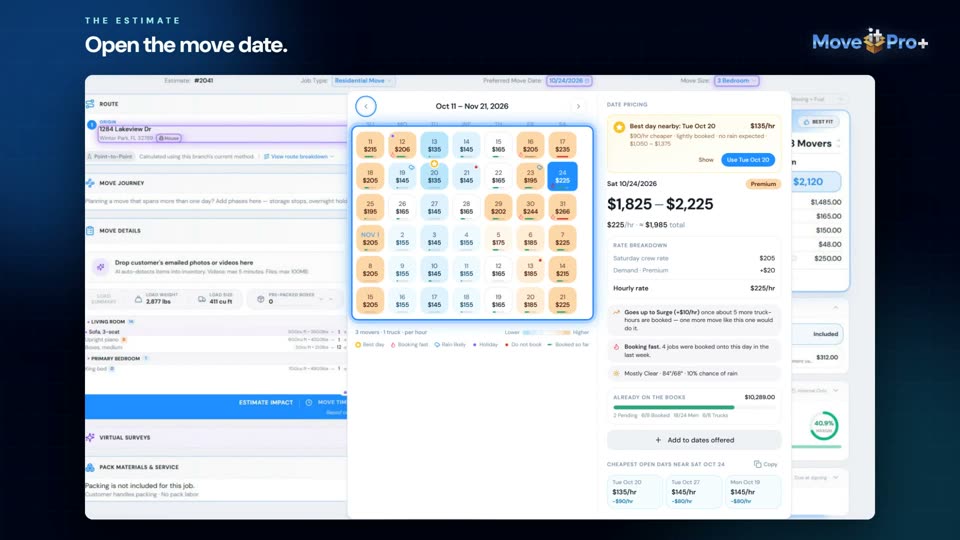The image size is (960, 540).
Task: Click the plus icon in Add to dates offered
Action: tap(658, 440)
